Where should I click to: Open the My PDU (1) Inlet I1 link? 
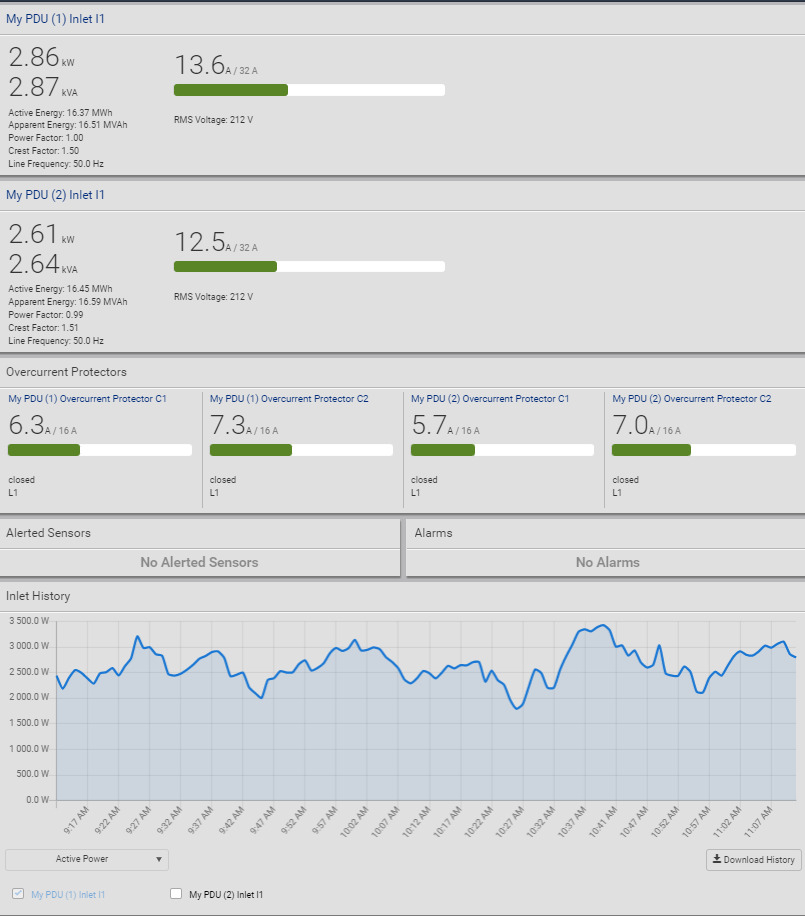55,18
